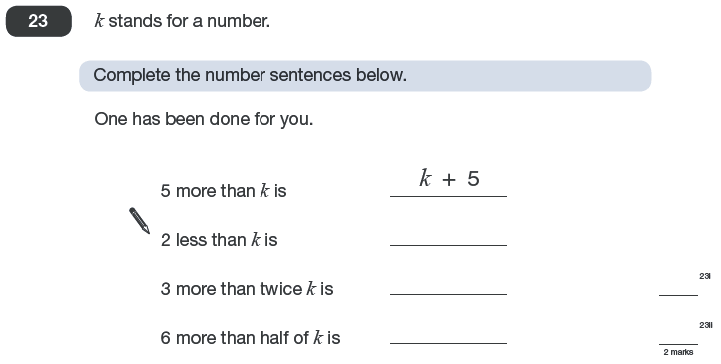
Task: Click the sentence '6 more than half of k is'
Action: click(x=251, y=338)
